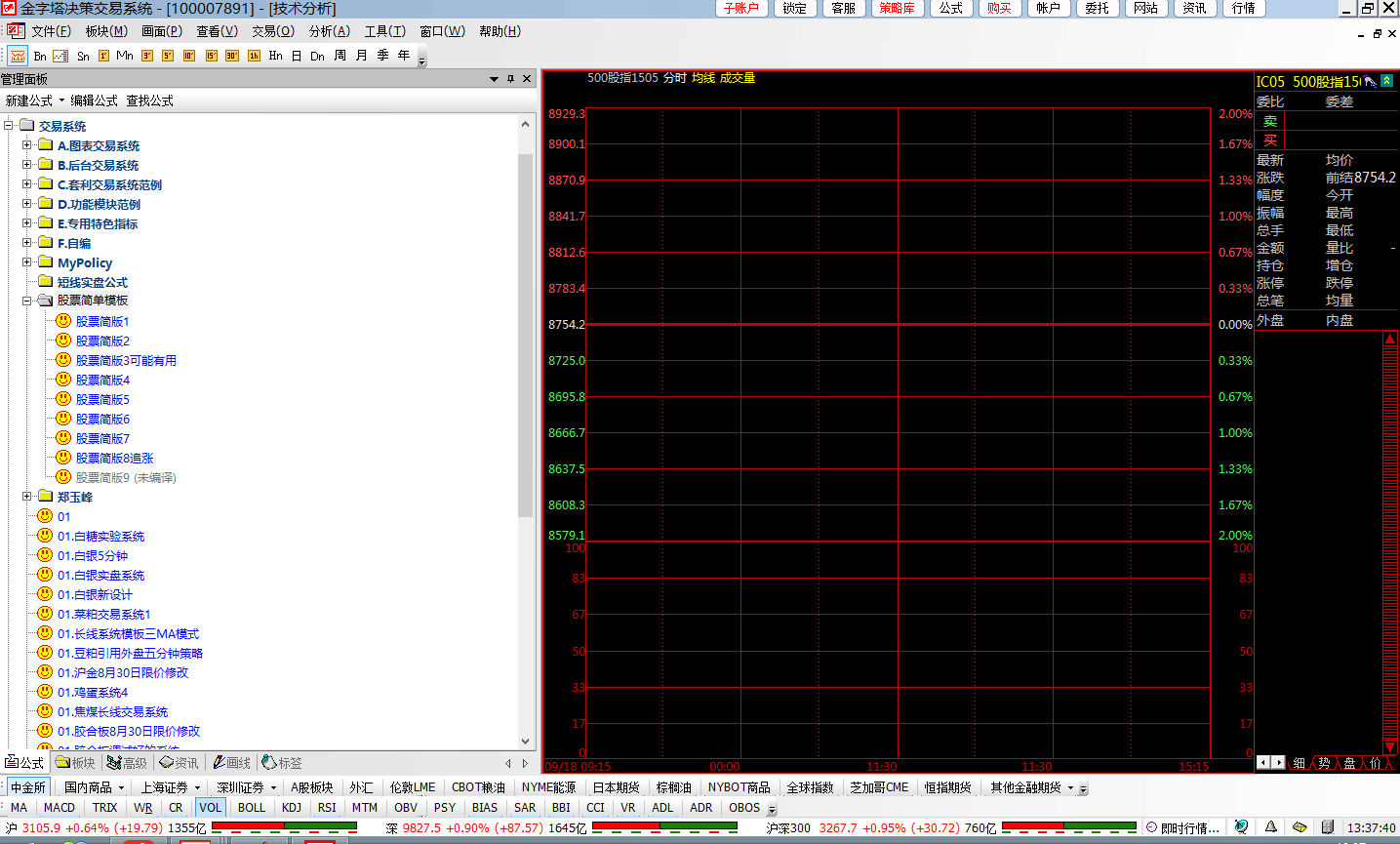The height and width of the screenshot is (844, 1400).
Task: Expand the A.图表交易系统 folder
Action: click(27, 145)
